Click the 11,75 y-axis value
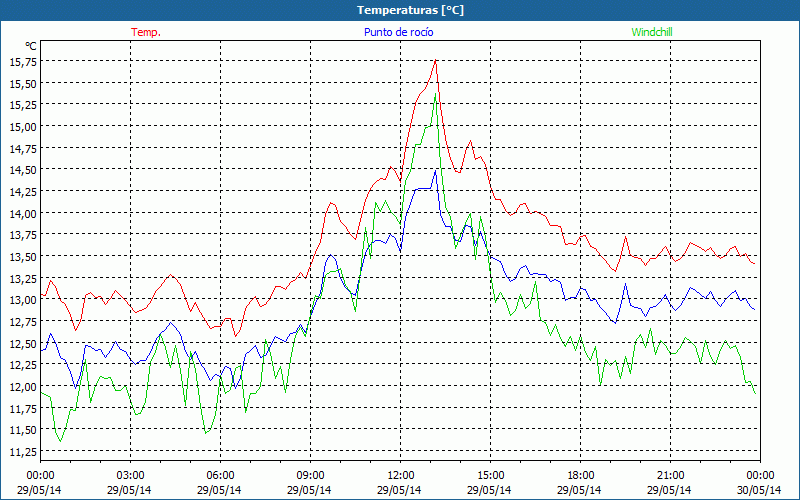This screenshot has height=500, width=800. tap(23, 408)
